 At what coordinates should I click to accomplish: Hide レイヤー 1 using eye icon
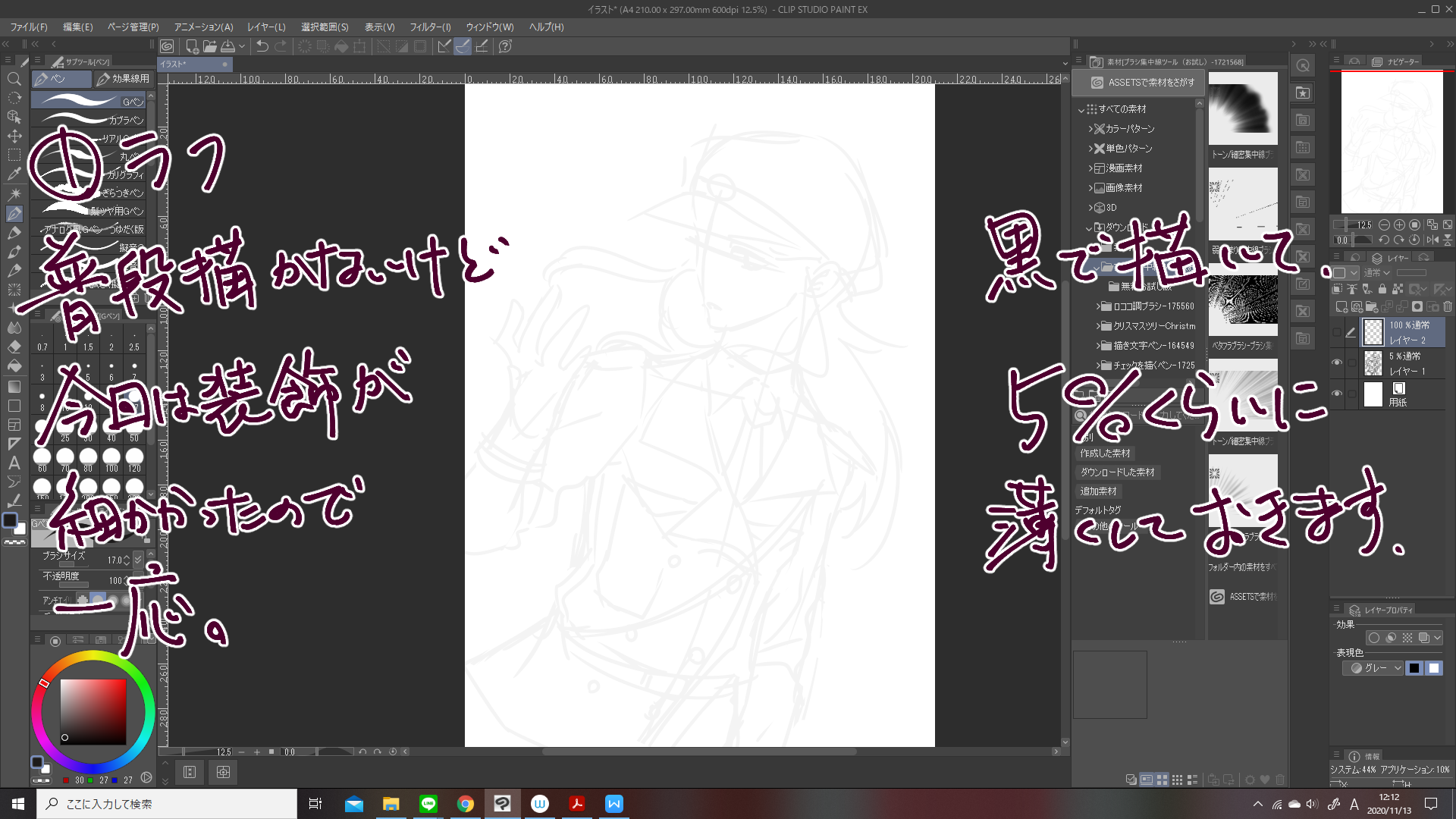[x=1337, y=363]
